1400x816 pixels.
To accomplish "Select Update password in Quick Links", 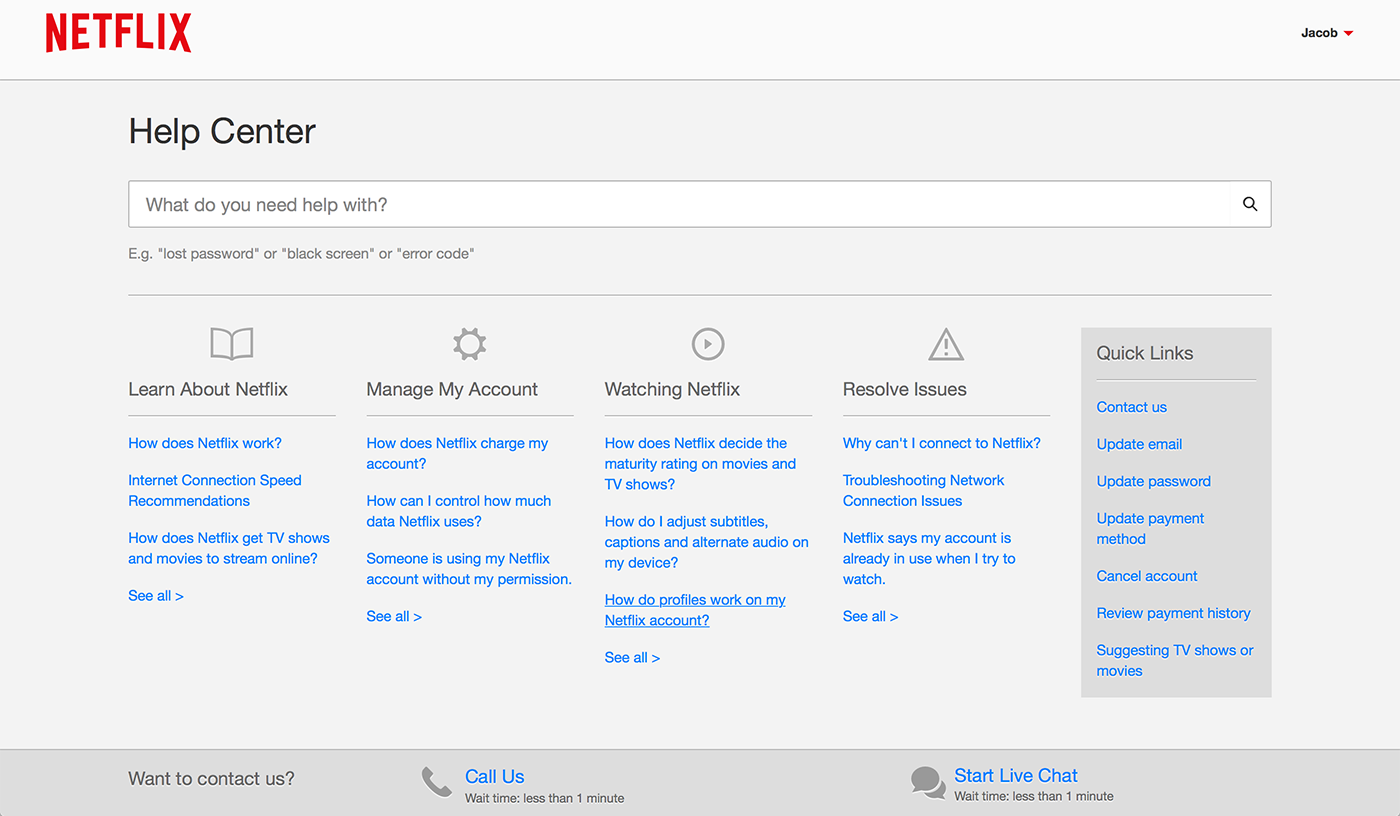I will [x=1153, y=481].
